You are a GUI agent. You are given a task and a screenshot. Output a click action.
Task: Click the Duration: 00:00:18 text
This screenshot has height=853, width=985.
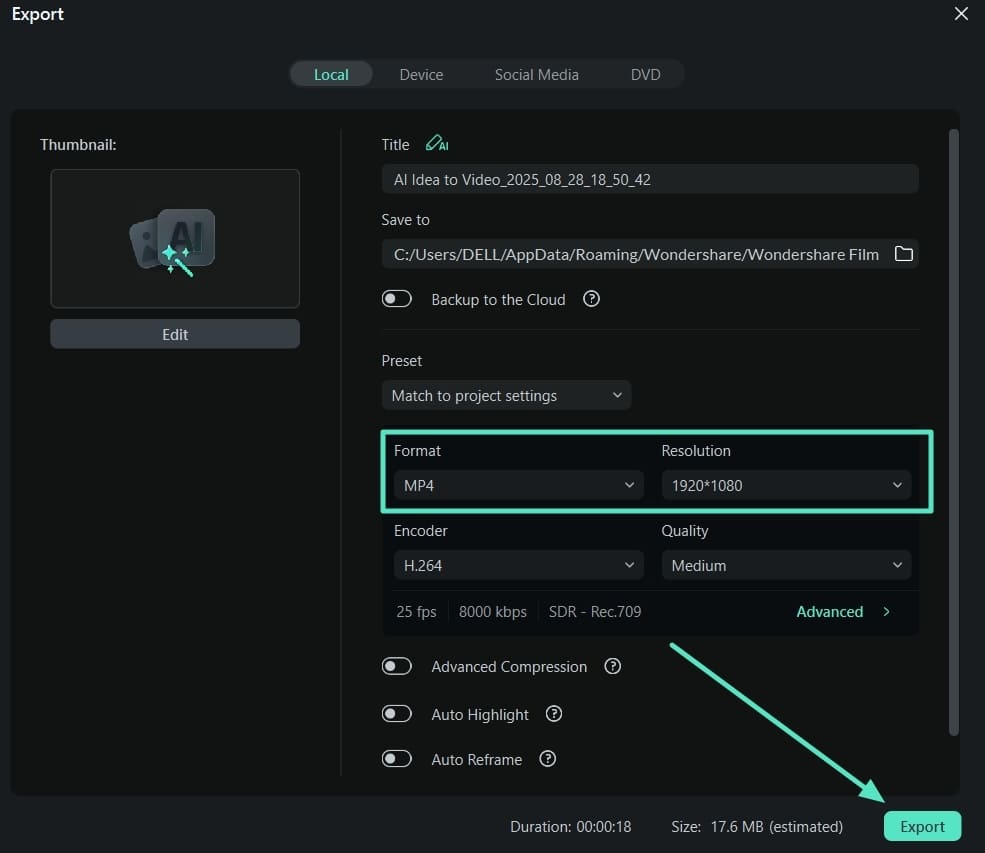click(570, 827)
